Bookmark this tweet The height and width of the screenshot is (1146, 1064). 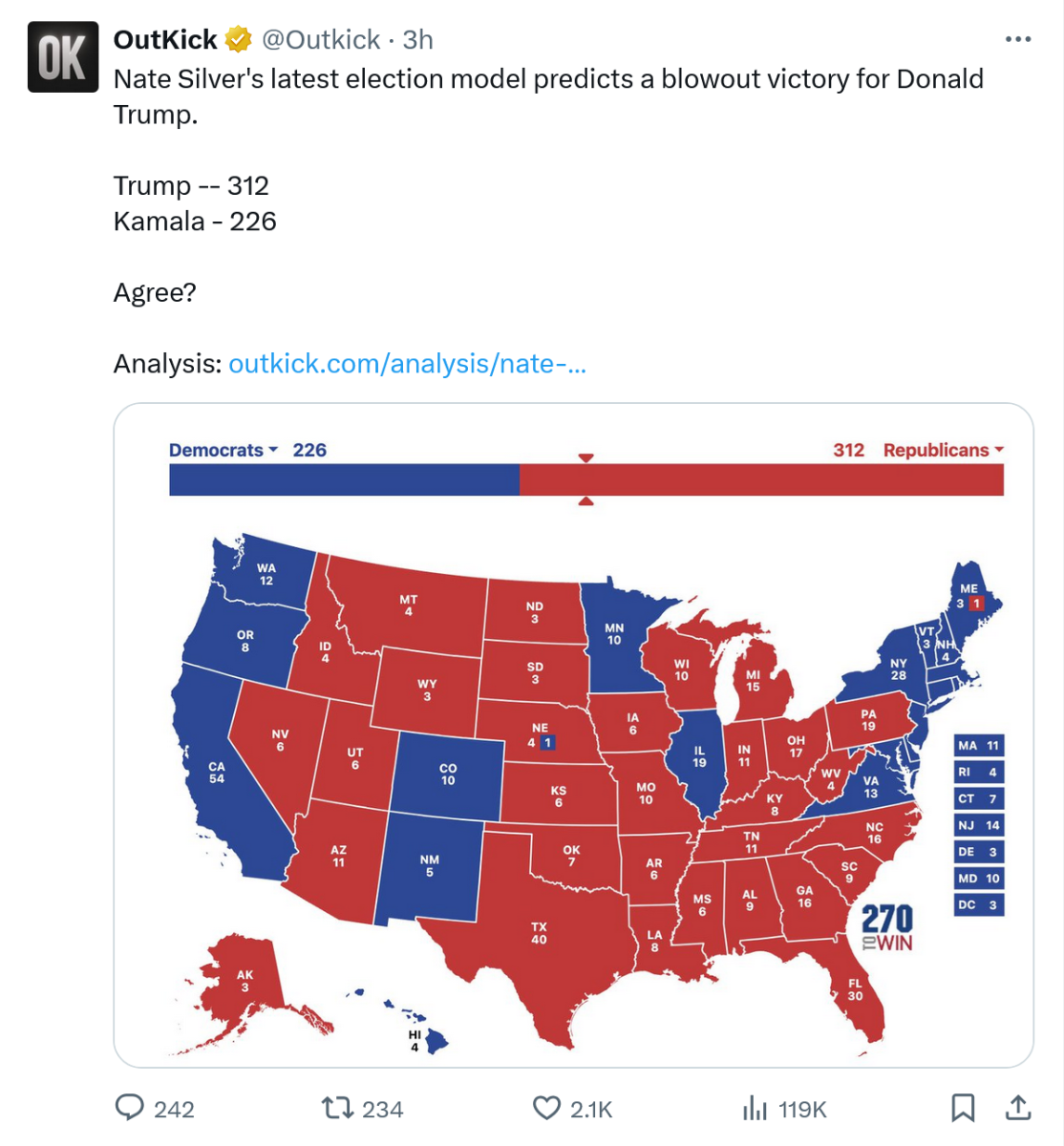pos(963,1108)
